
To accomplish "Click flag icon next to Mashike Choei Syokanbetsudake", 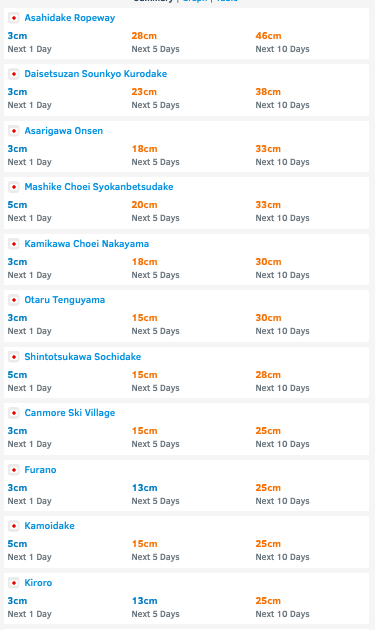I will 14,187.
